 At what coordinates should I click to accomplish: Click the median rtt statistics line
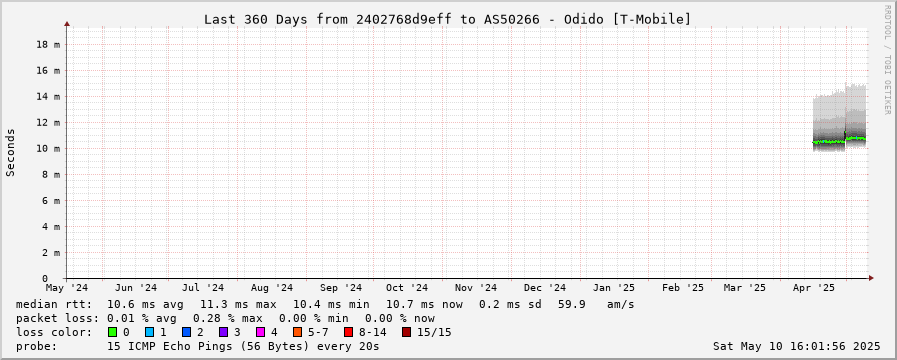(325, 304)
